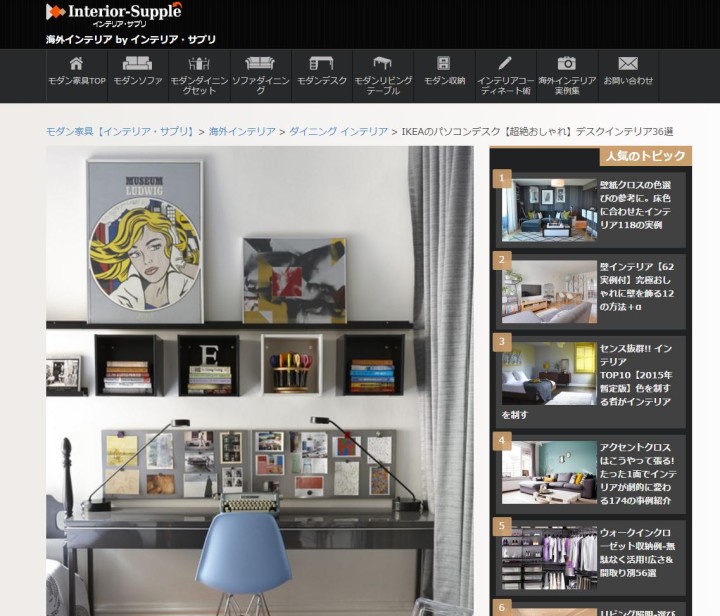Click the rank 1 number badge
This screenshot has height=616, width=720.
click(502, 178)
